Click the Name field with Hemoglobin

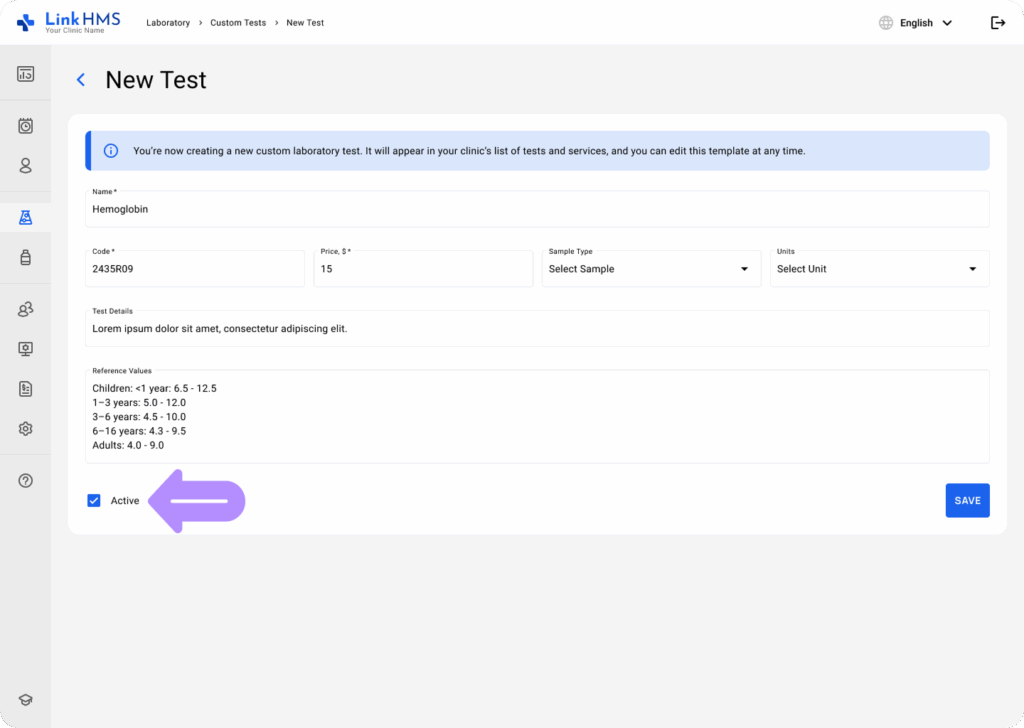click(537, 209)
